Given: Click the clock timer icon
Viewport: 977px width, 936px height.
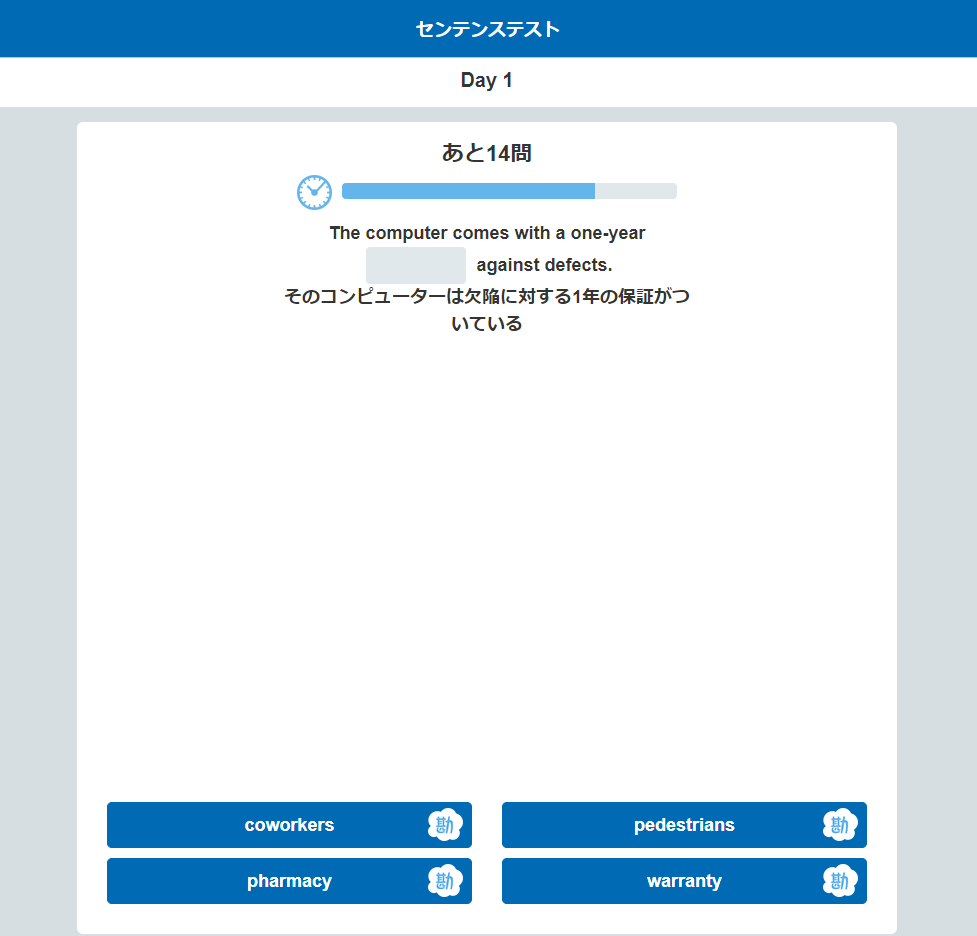Looking at the screenshot, I should click(x=314, y=192).
